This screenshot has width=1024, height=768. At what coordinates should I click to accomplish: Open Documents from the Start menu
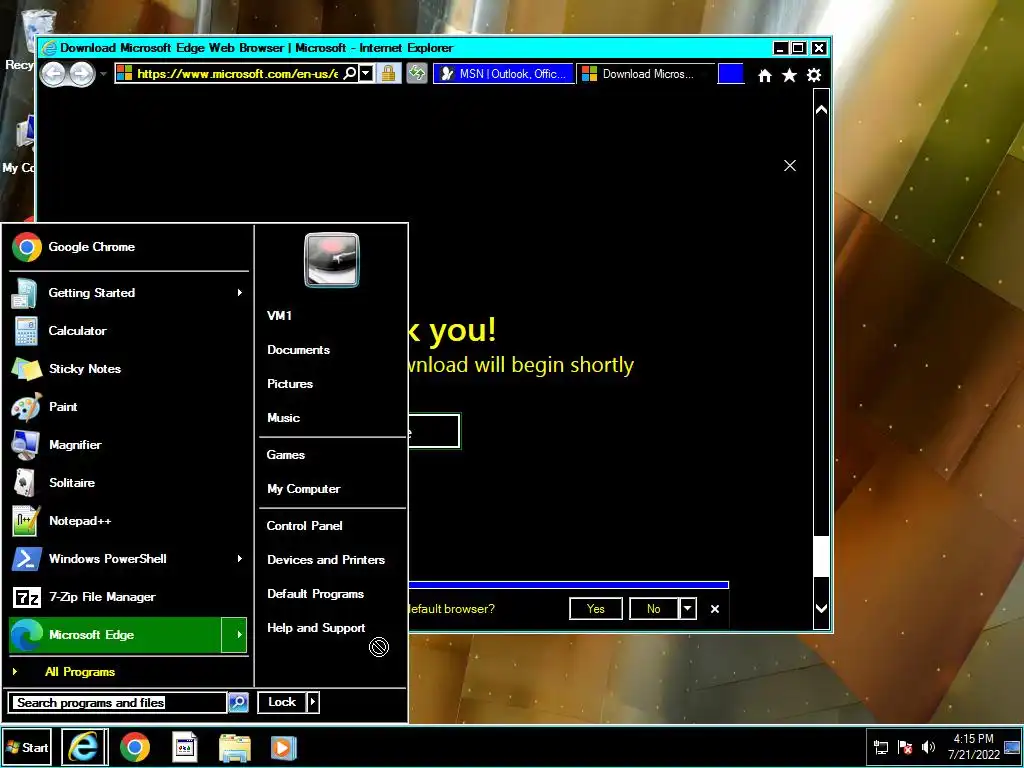(x=298, y=349)
